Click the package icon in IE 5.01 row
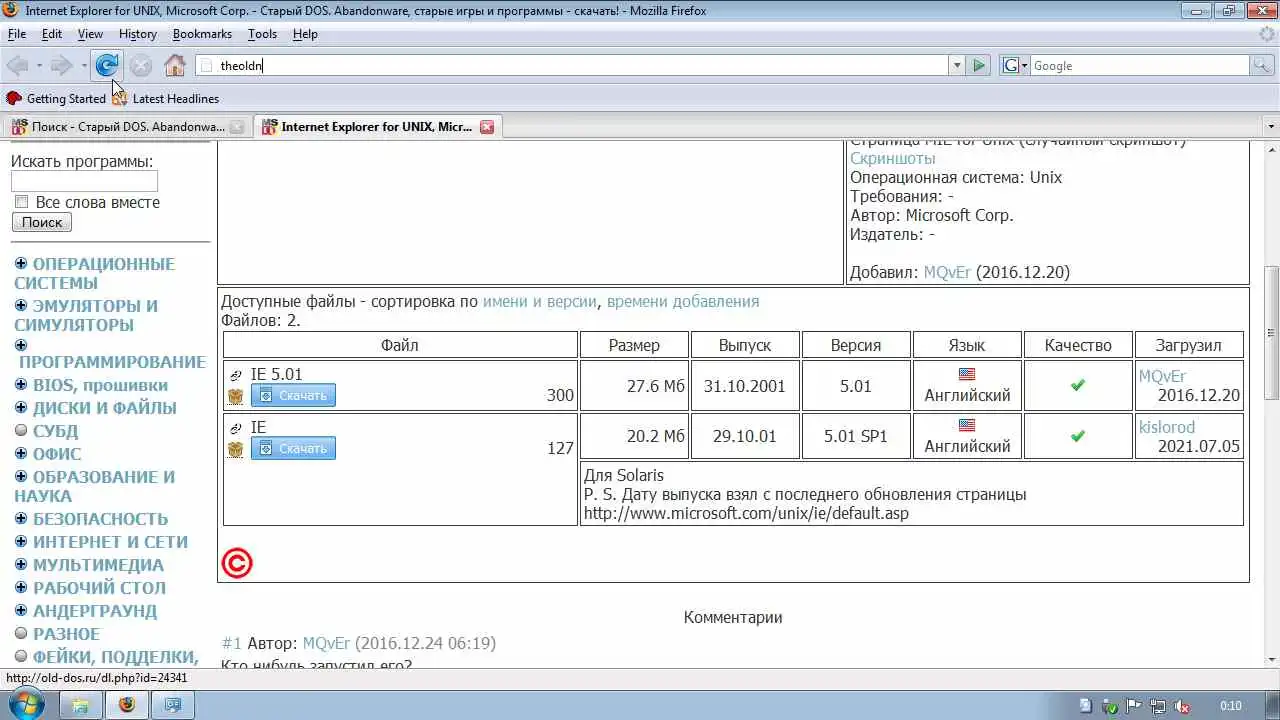The height and width of the screenshot is (720, 1280). click(x=236, y=396)
